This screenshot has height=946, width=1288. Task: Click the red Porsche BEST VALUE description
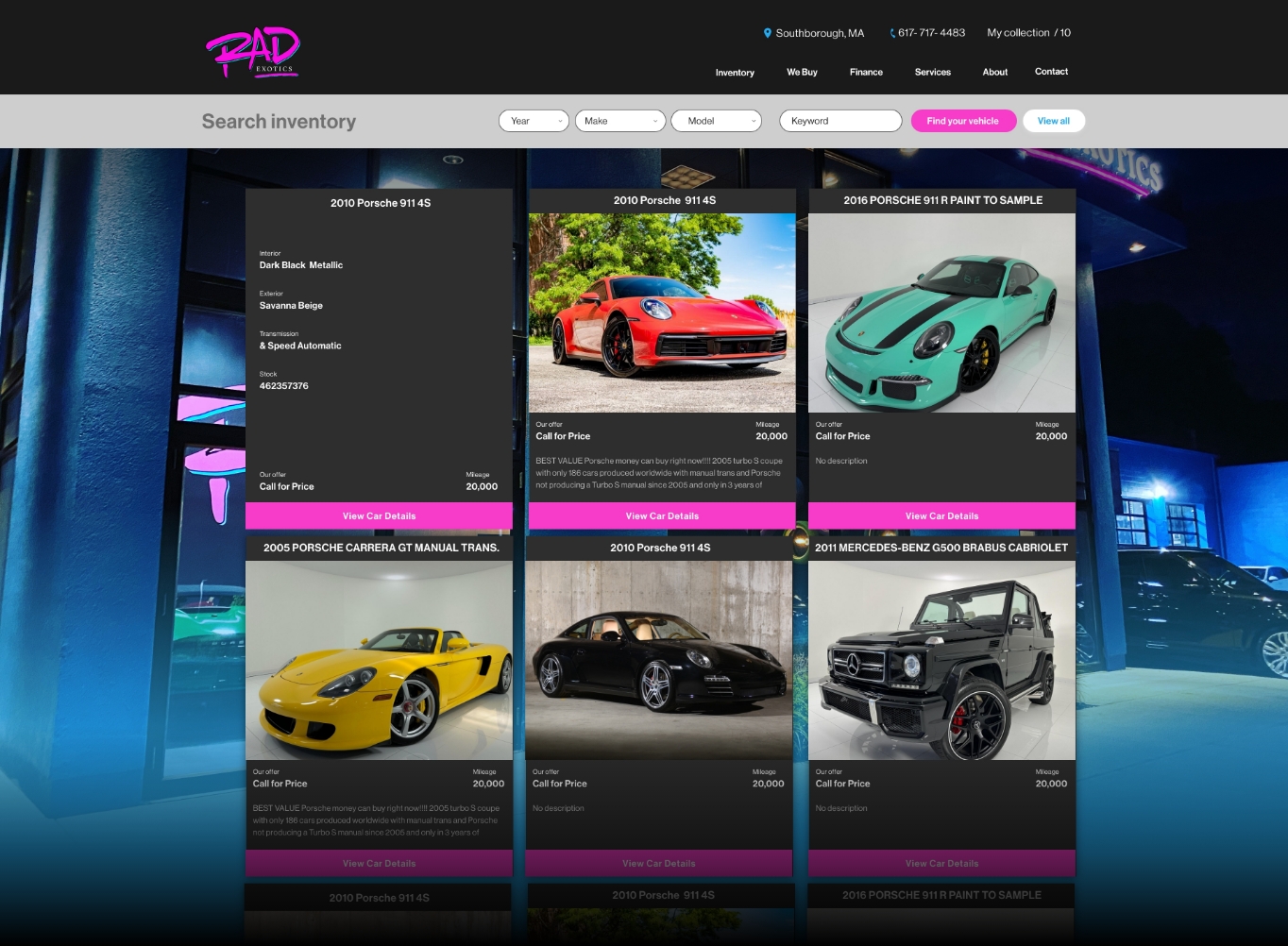pyautogui.click(x=659, y=473)
